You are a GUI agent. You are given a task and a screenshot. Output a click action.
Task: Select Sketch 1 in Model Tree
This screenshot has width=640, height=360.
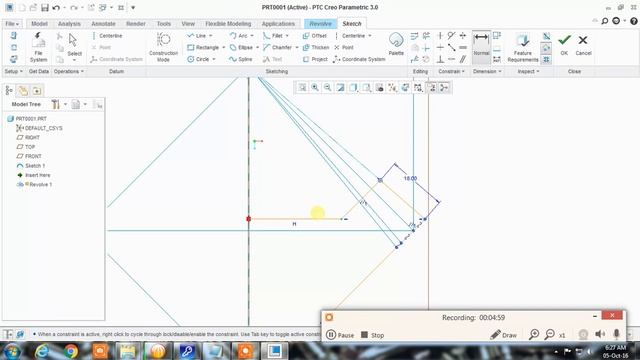(31, 166)
